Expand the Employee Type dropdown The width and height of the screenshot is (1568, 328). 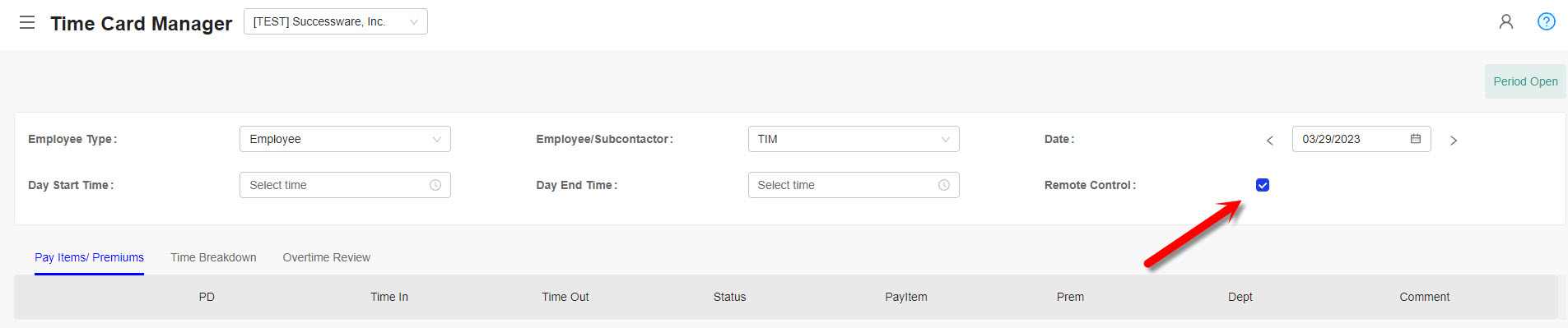click(x=345, y=139)
